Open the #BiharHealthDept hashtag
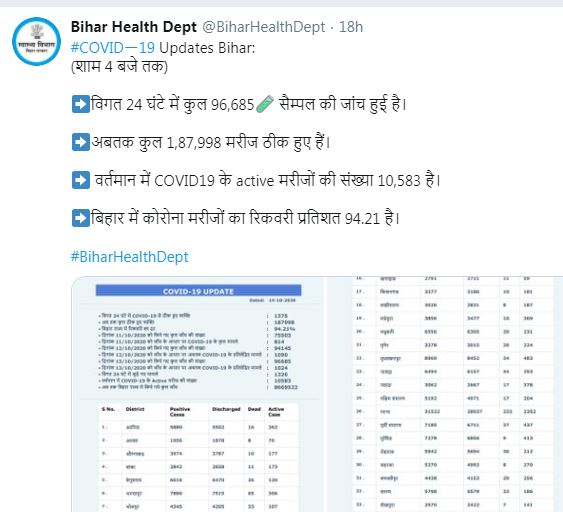This screenshot has width=563, height=512. coord(130,257)
